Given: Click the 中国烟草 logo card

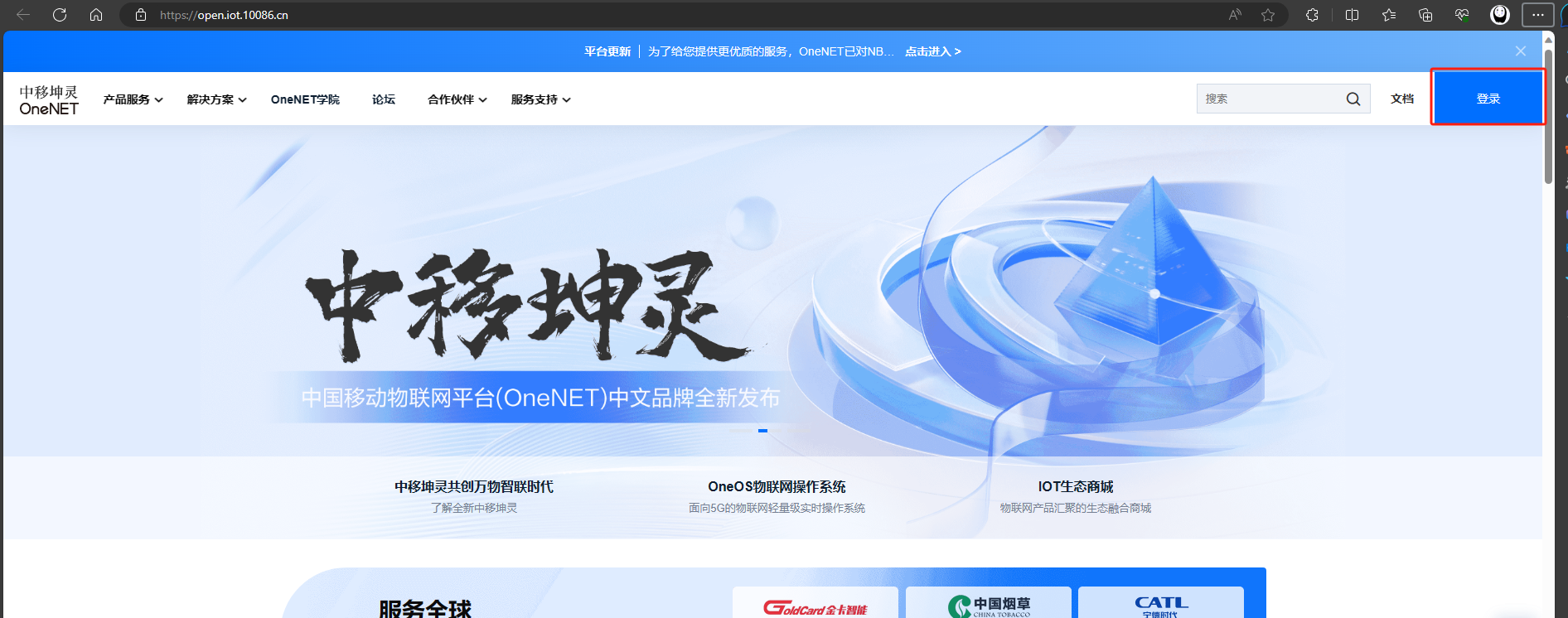Looking at the screenshot, I should click(989, 602).
